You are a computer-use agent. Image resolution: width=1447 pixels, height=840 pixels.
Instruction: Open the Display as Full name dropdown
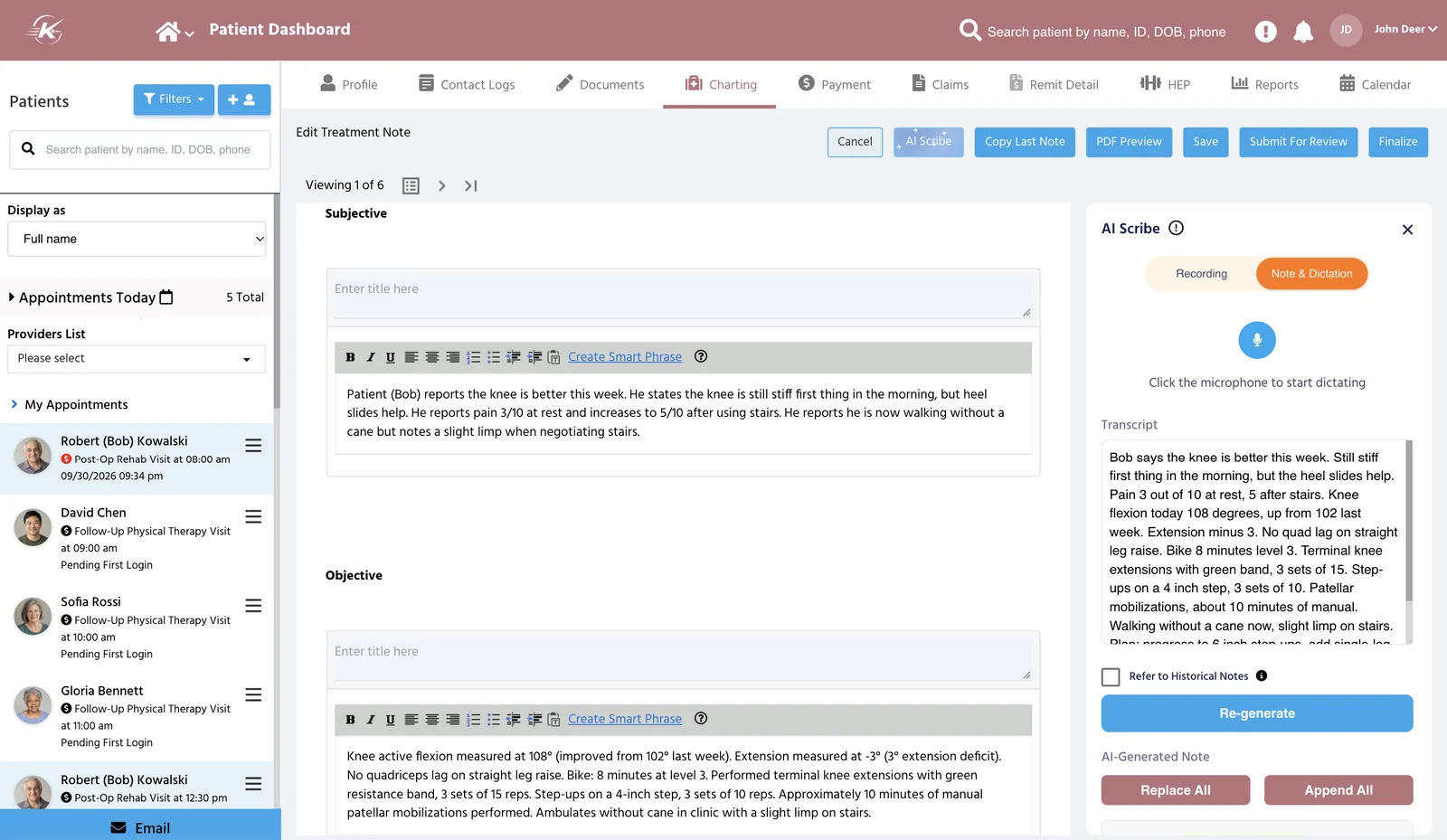coord(137,239)
